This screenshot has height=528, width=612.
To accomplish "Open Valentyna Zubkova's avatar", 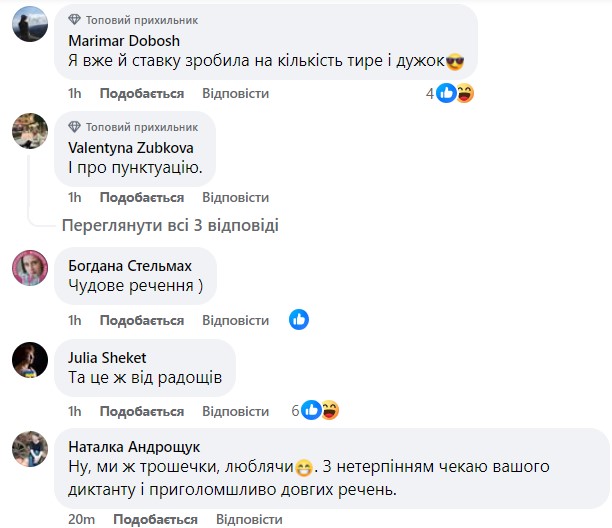I will click(30, 132).
